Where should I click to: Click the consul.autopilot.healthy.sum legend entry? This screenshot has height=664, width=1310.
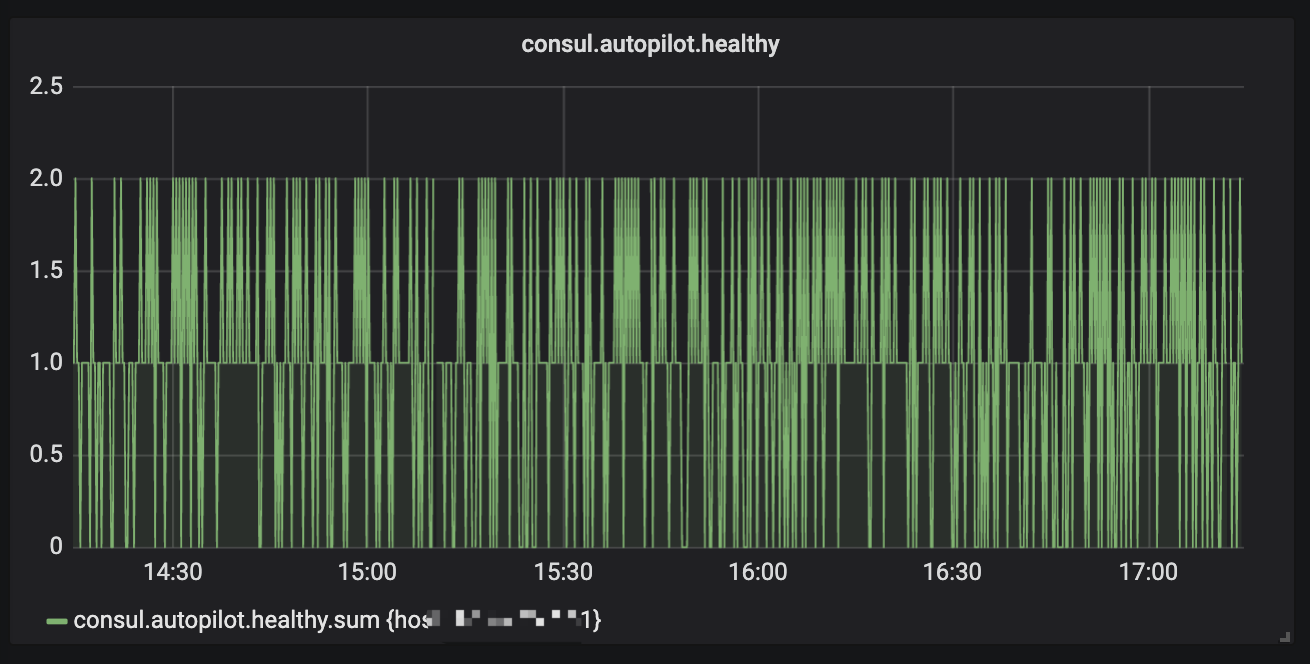click(338, 621)
